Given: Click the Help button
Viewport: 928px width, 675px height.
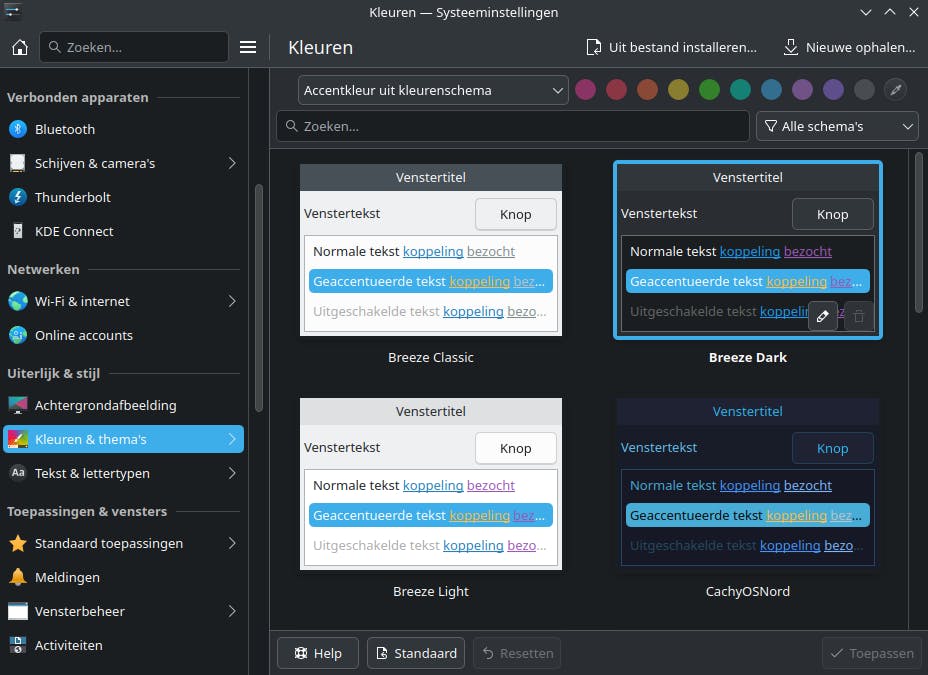Looking at the screenshot, I should coord(318,653).
